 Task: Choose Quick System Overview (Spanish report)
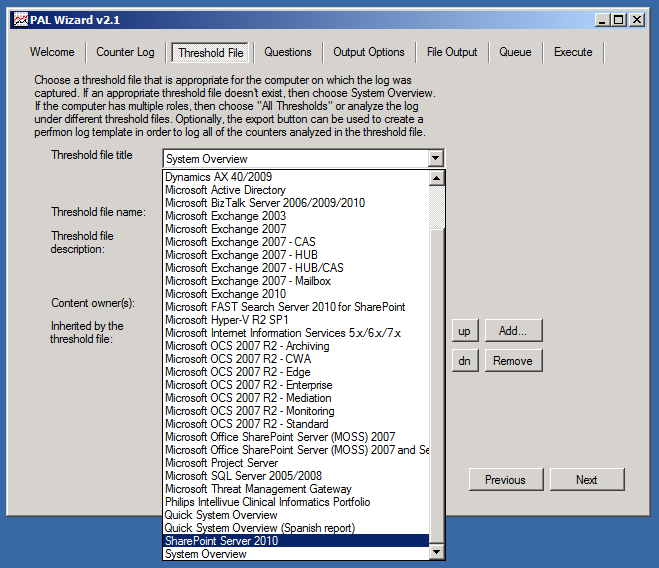click(x=296, y=528)
